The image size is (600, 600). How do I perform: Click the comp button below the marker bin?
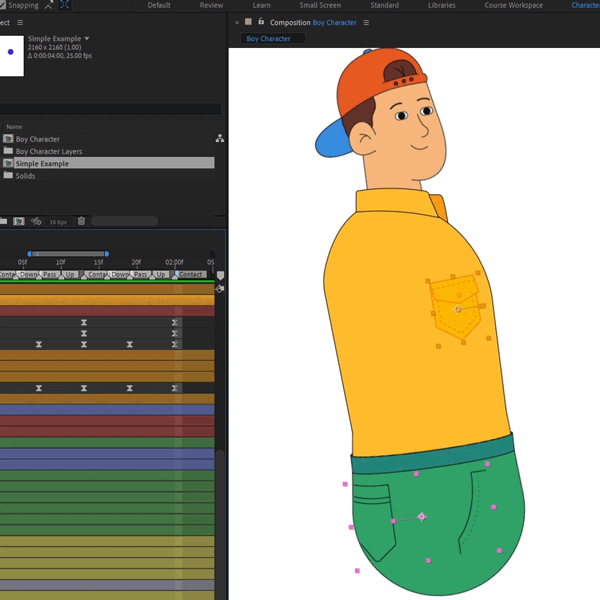(x=220, y=289)
